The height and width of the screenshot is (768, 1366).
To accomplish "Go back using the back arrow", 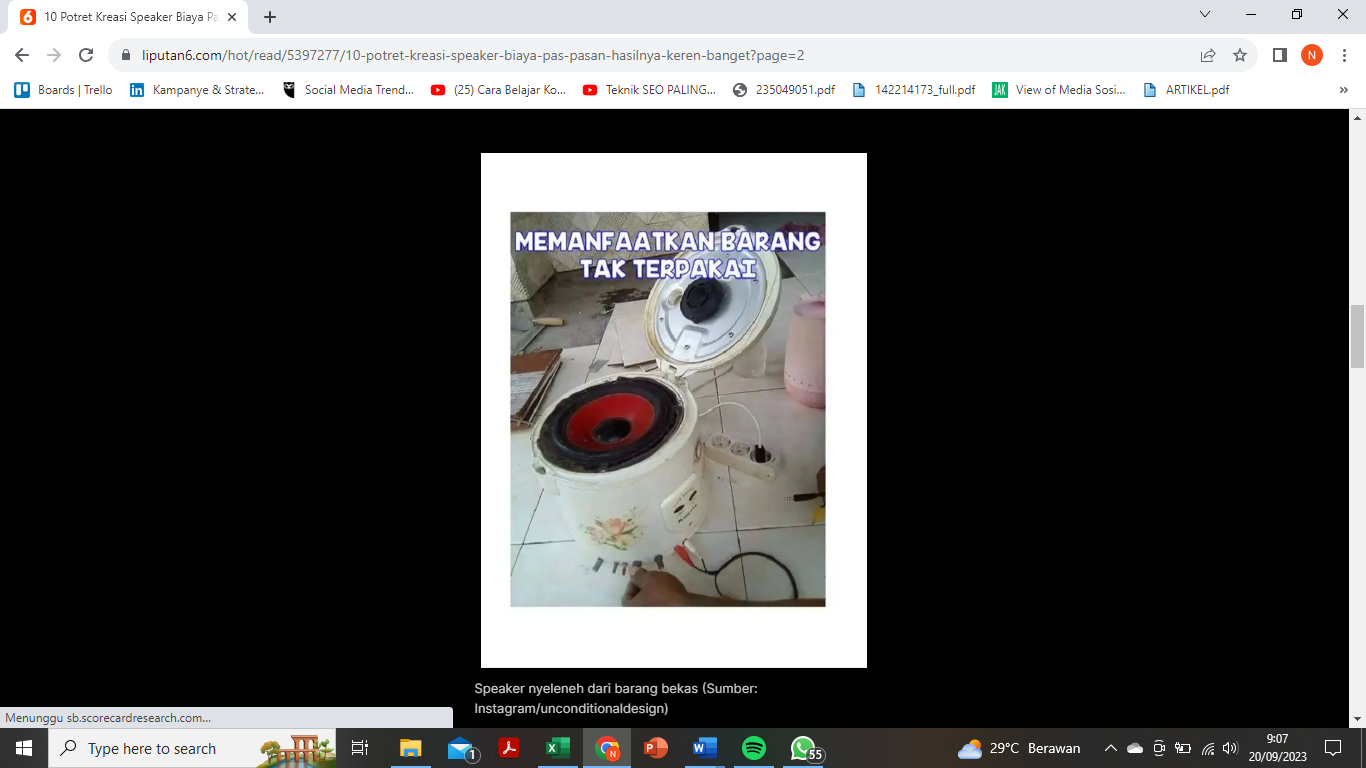I will (x=22, y=56).
